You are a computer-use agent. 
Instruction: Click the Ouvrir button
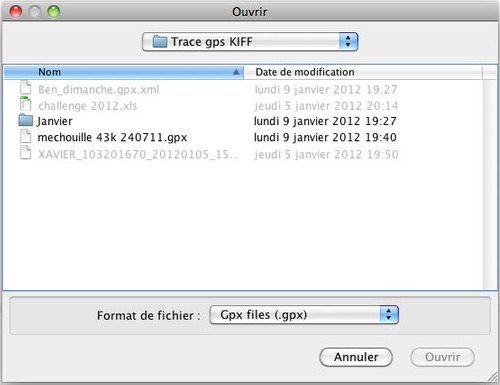pos(442,357)
